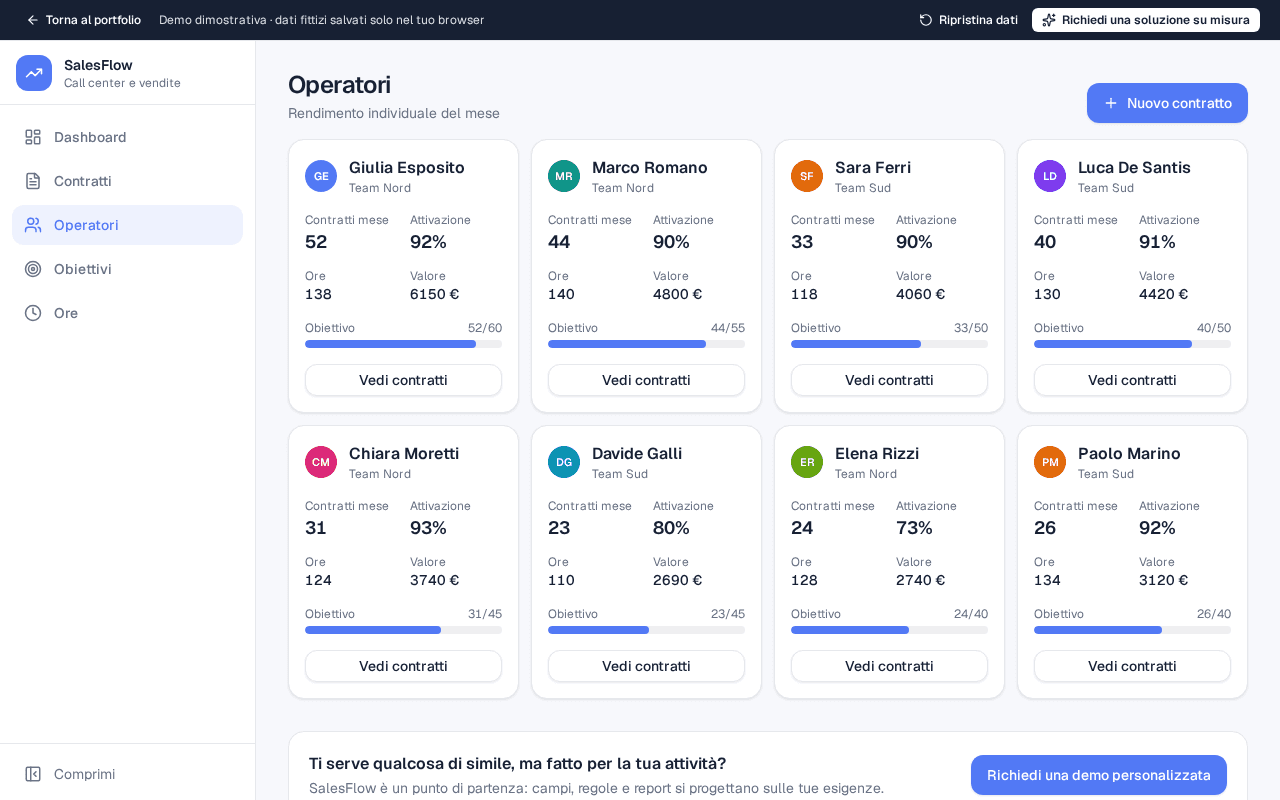The height and width of the screenshot is (800, 1280).
Task: Click Vedi contratti on Sara Ferri's card
Action: click(x=889, y=380)
